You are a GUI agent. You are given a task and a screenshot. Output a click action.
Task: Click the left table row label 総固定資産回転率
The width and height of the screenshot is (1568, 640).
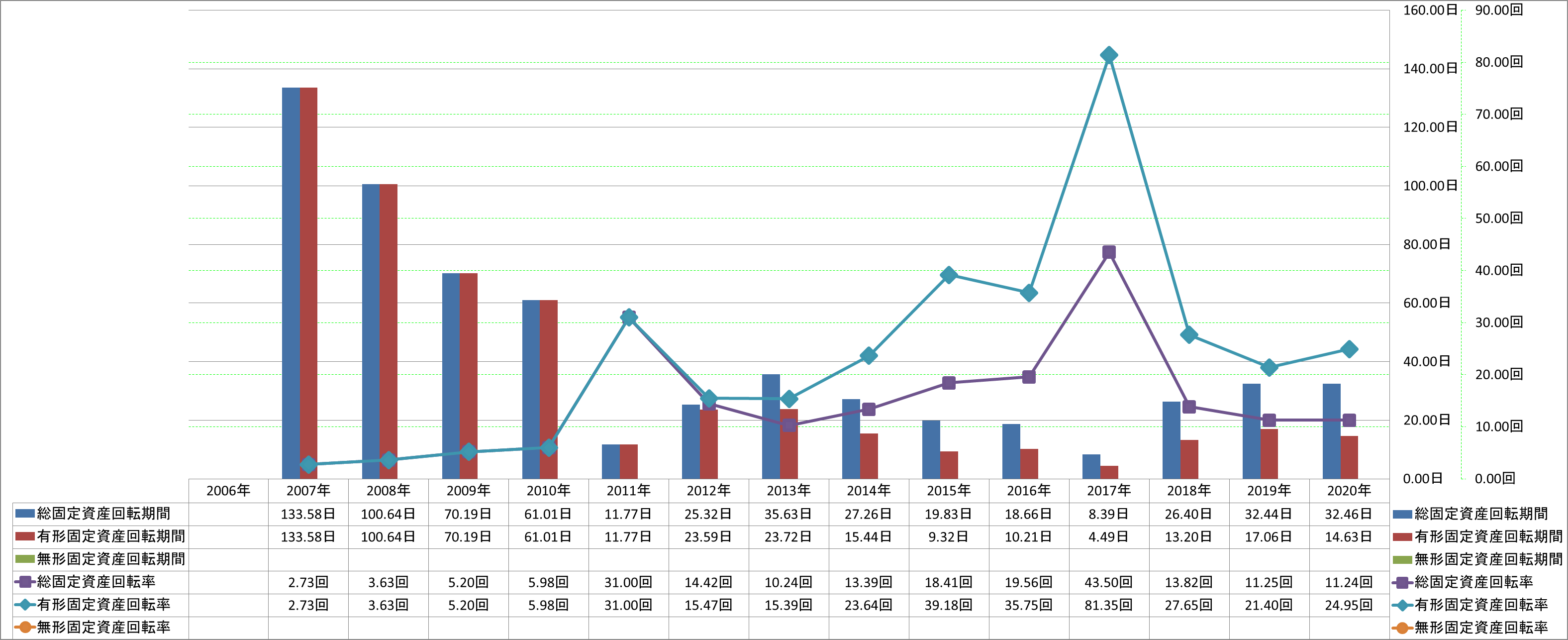tap(96, 582)
